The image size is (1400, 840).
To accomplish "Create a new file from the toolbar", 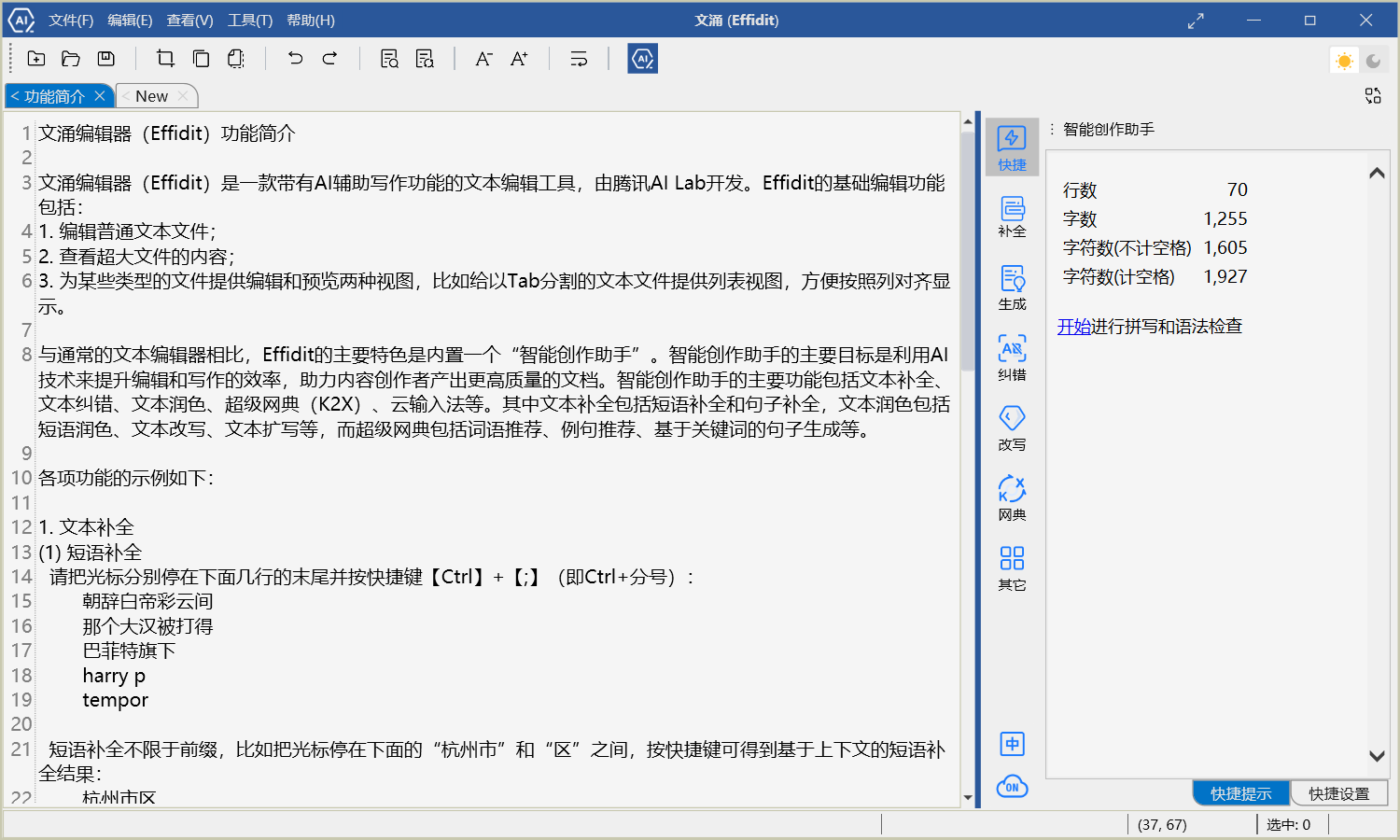I will point(36,59).
